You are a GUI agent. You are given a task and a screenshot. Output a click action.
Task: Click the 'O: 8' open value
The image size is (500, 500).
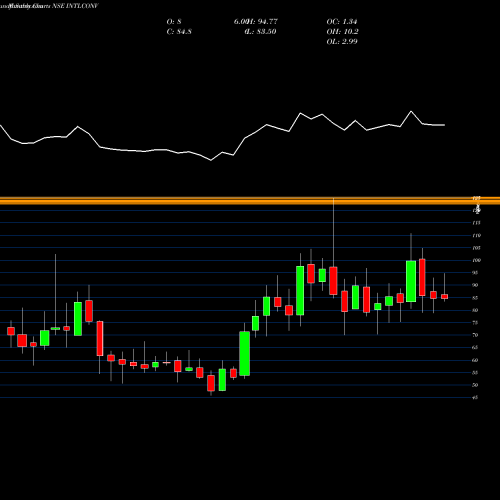pos(174,22)
